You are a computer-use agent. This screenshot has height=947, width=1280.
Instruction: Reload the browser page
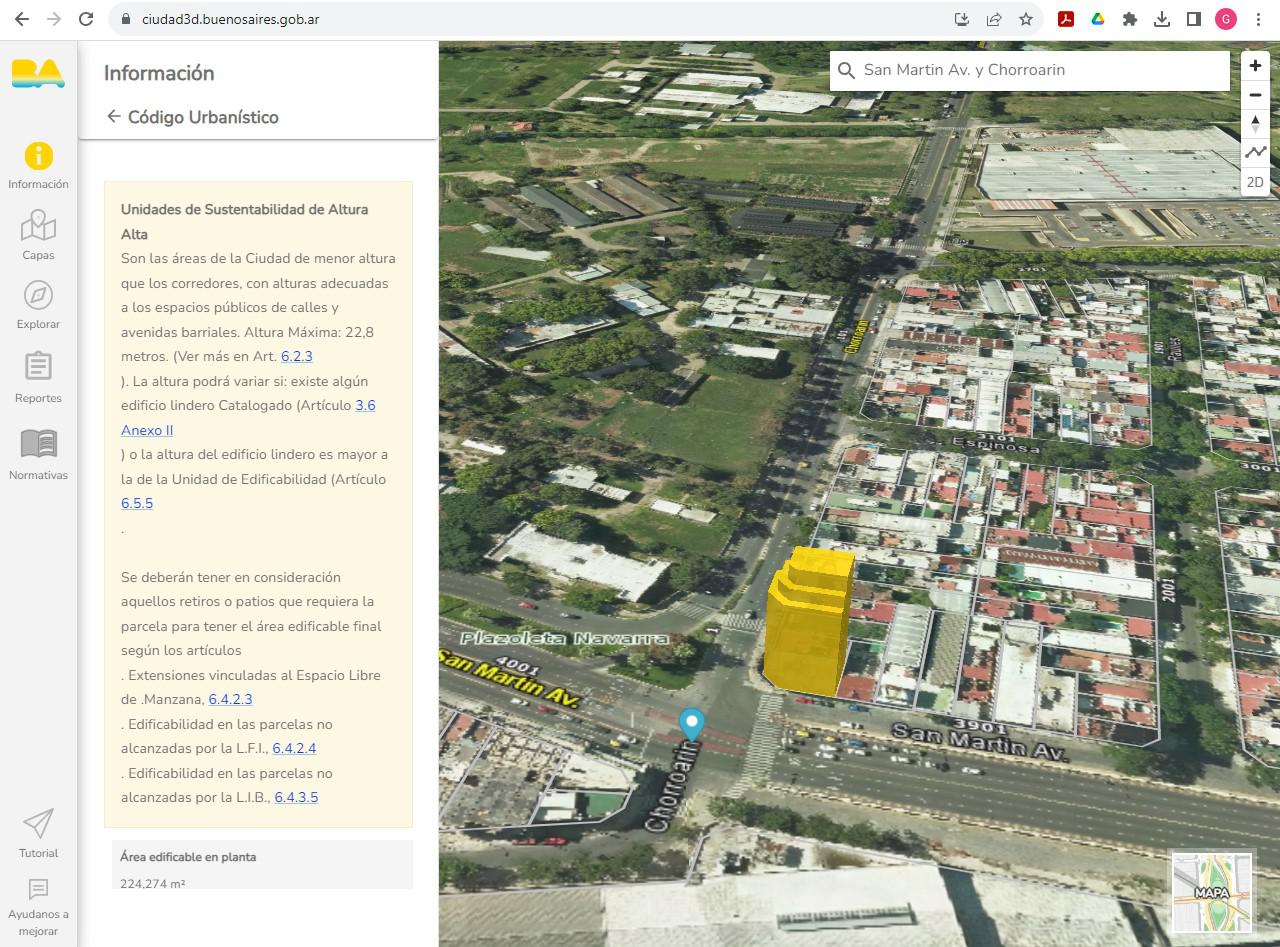86,19
